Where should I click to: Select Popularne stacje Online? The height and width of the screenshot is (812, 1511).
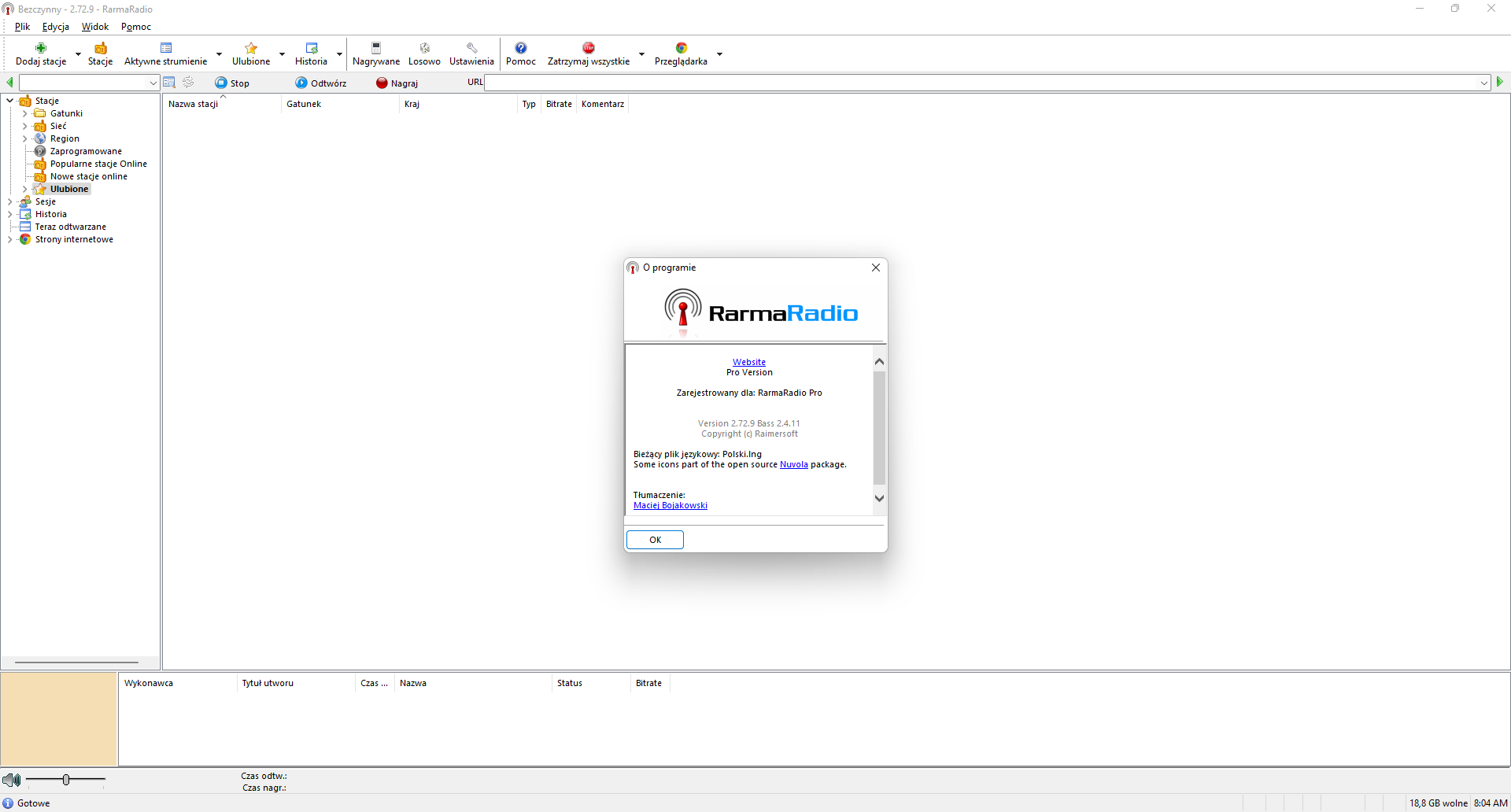coord(98,164)
